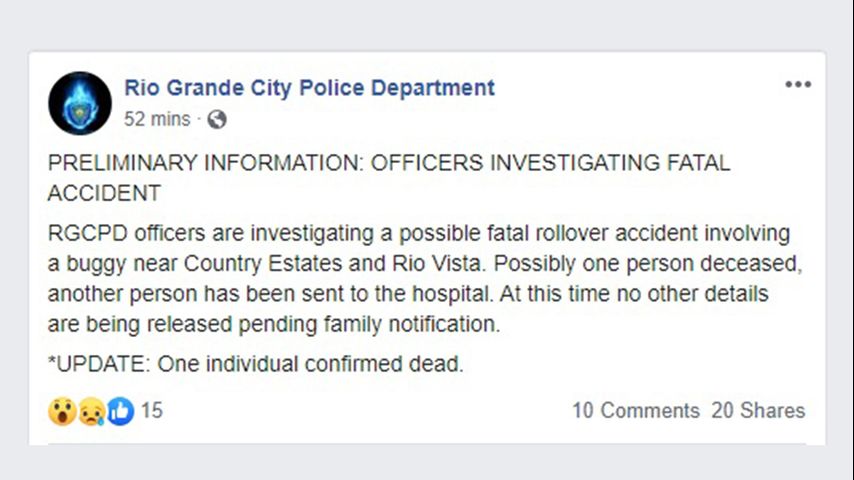Click the globe public privacy icon
The height and width of the screenshot is (480, 854).
point(217,120)
